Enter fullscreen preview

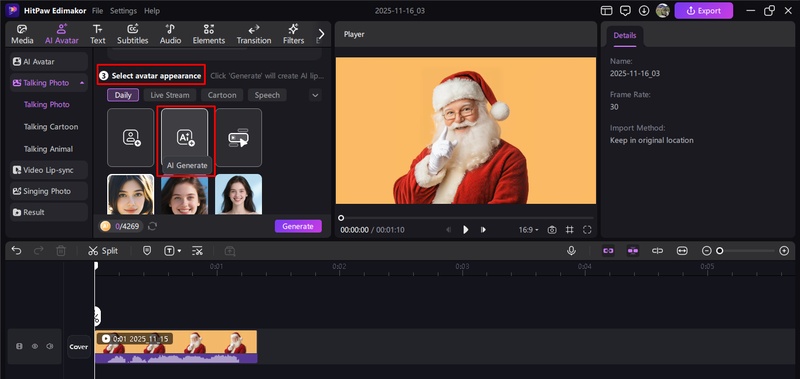click(x=587, y=230)
